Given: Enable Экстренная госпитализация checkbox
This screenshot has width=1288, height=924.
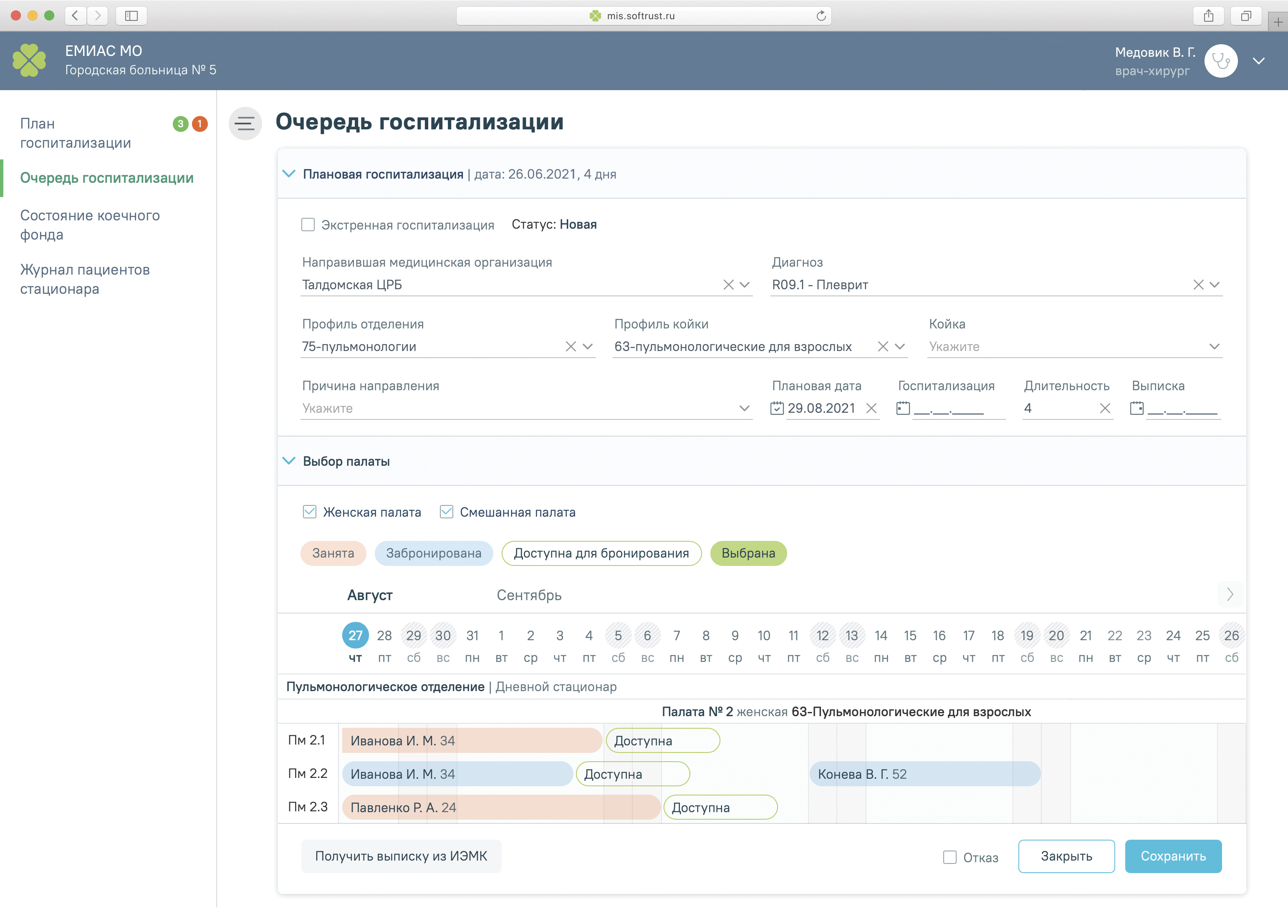Looking at the screenshot, I should [308, 225].
